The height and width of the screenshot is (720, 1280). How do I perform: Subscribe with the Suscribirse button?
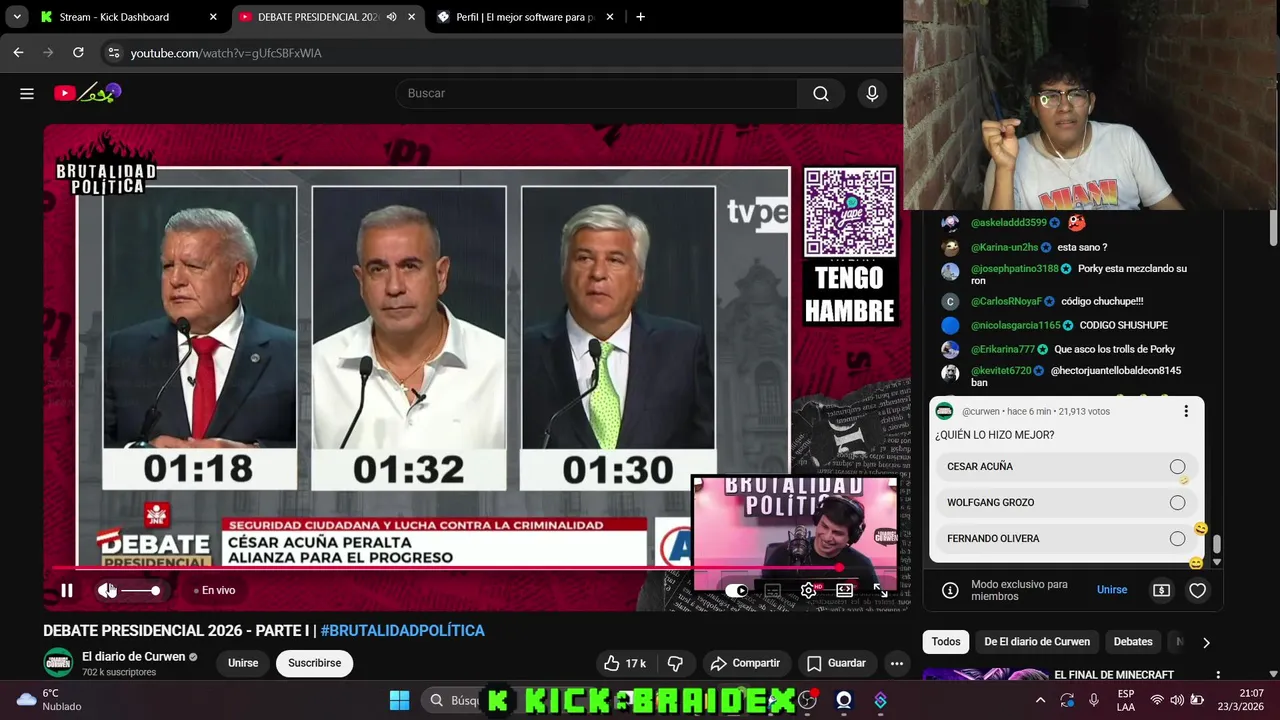click(315, 663)
